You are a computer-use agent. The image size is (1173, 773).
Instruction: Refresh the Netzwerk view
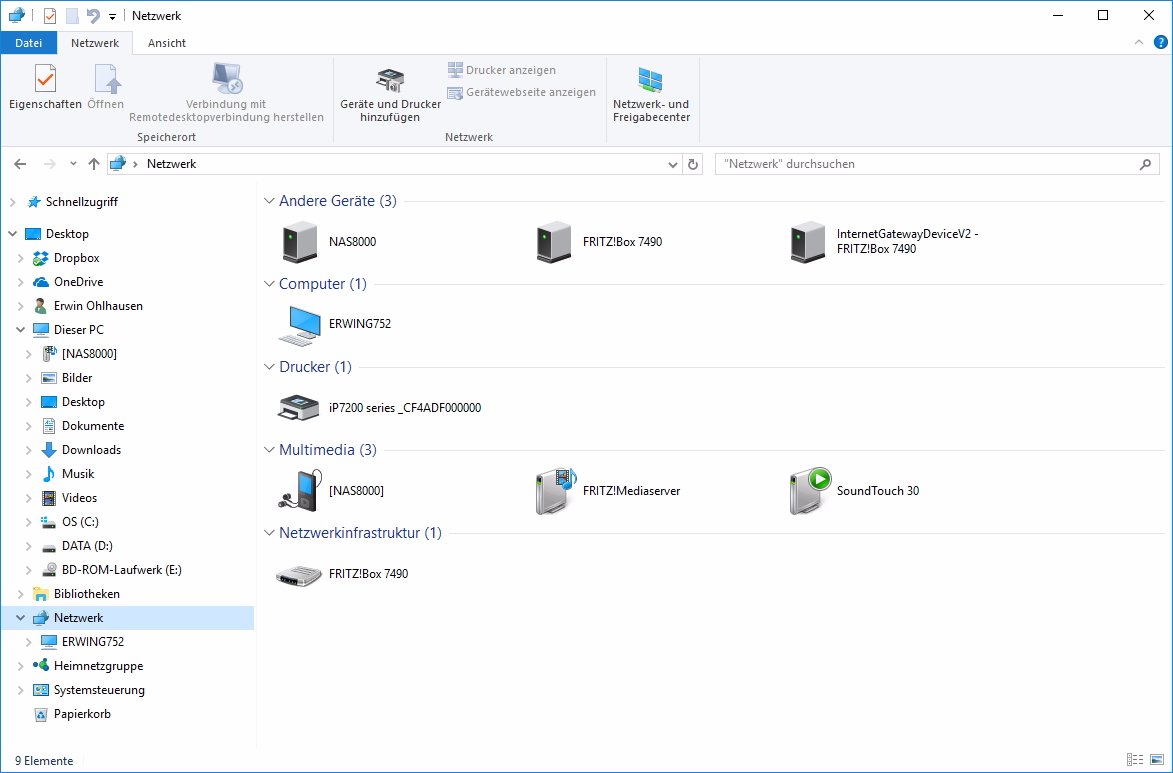693,165
